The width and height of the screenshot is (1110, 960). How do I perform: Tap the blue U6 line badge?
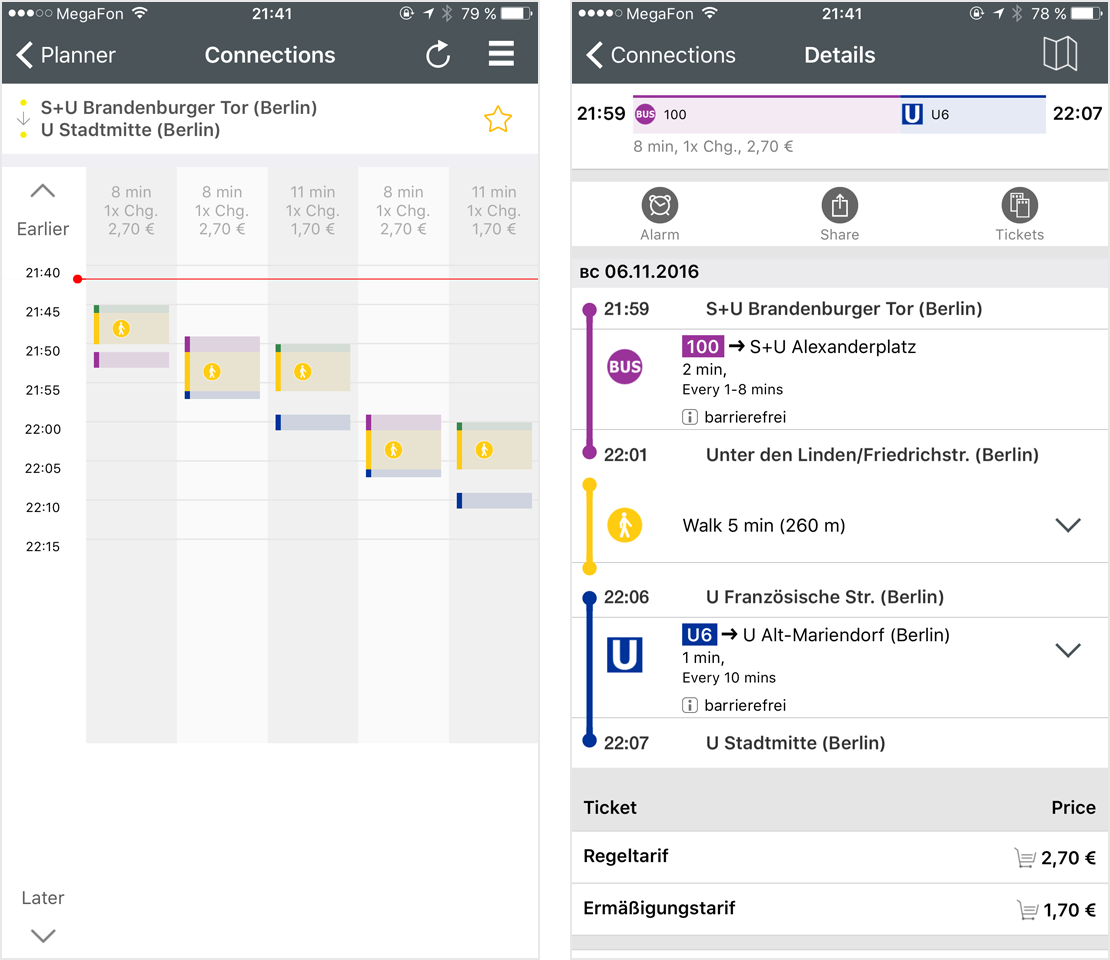point(699,634)
